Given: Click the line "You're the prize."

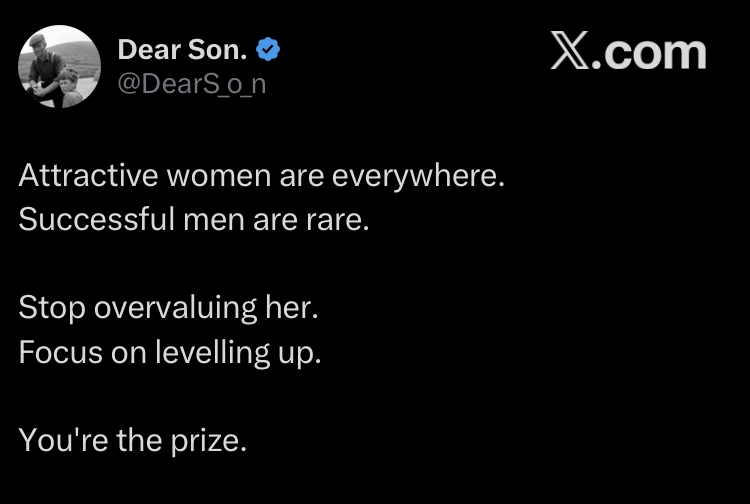Looking at the screenshot, I should [x=132, y=440].
